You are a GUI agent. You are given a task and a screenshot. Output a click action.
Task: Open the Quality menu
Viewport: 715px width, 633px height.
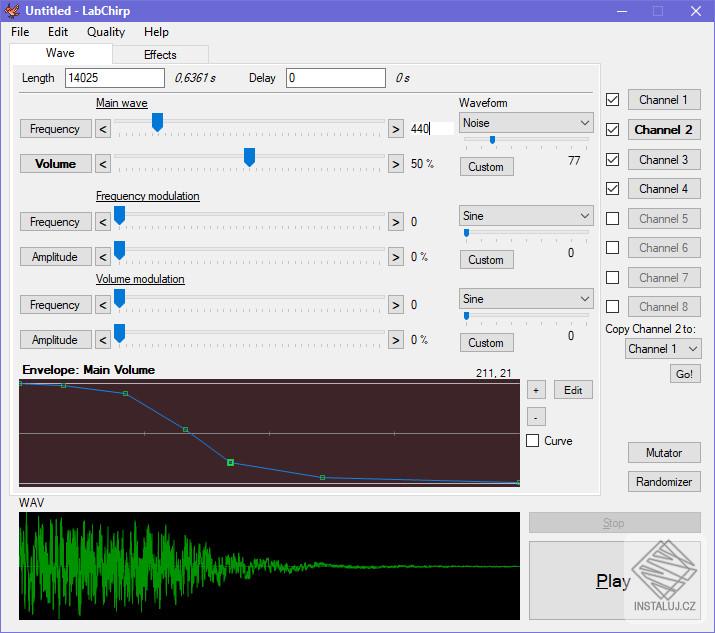click(106, 32)
